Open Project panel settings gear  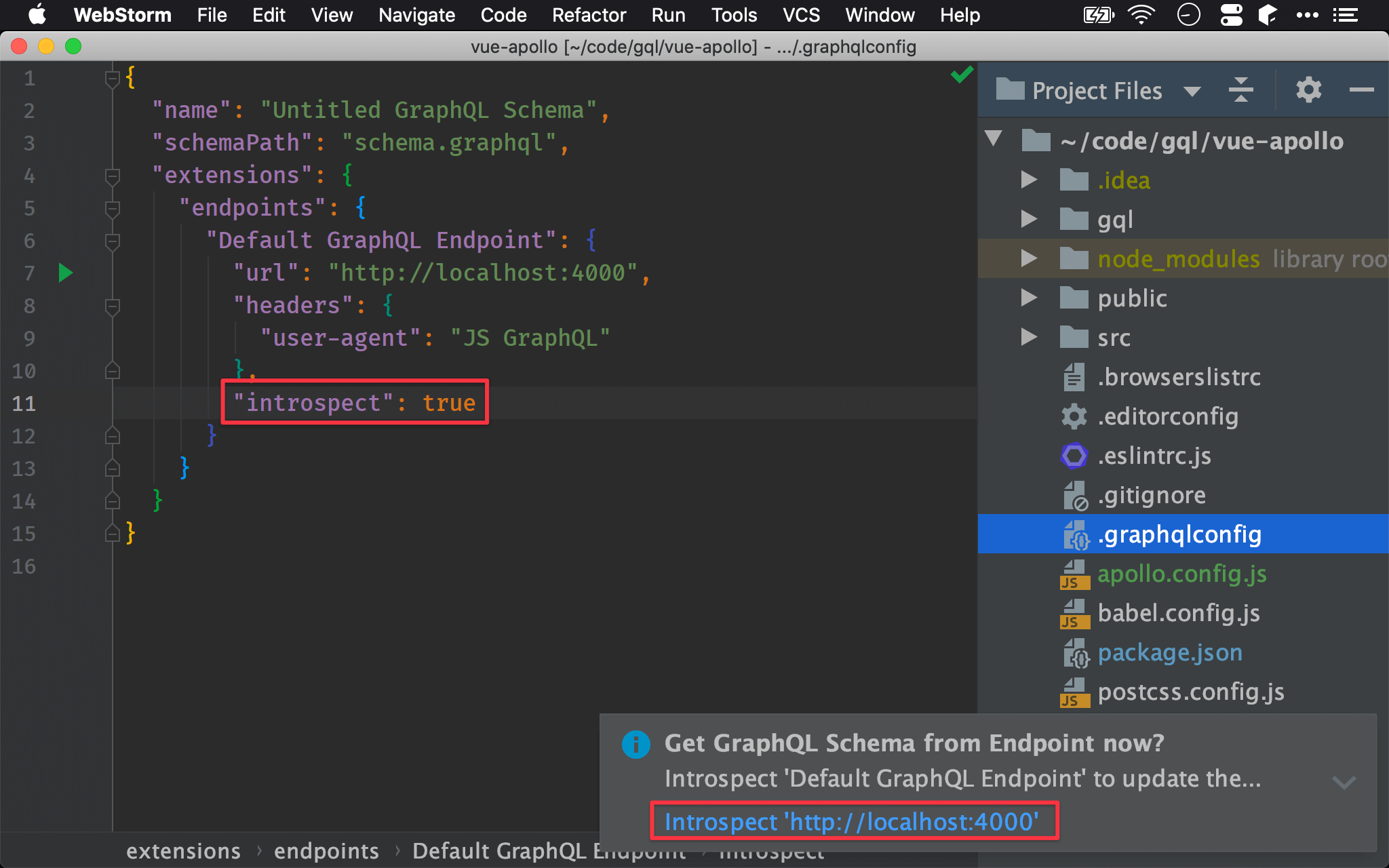click(1308, 90)
